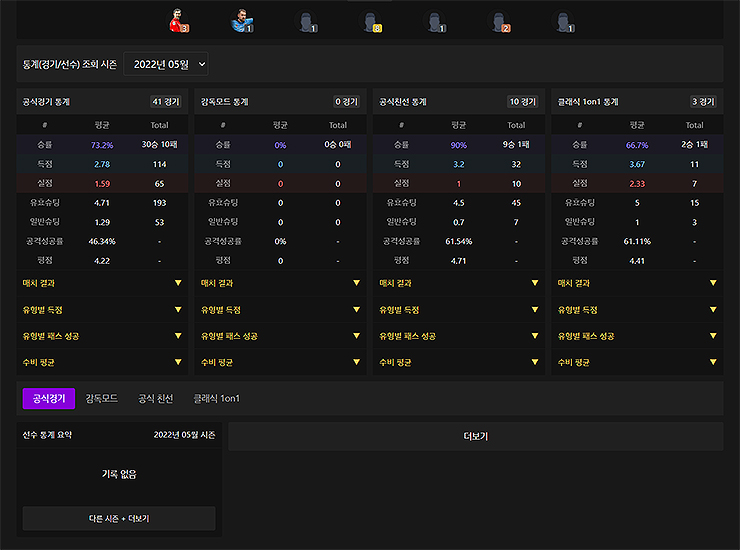The width and height of the screenshot is (740, 550).
Task: Click the 66.7% win rate value
Action: pyautogui.click(x=637, y=145)
